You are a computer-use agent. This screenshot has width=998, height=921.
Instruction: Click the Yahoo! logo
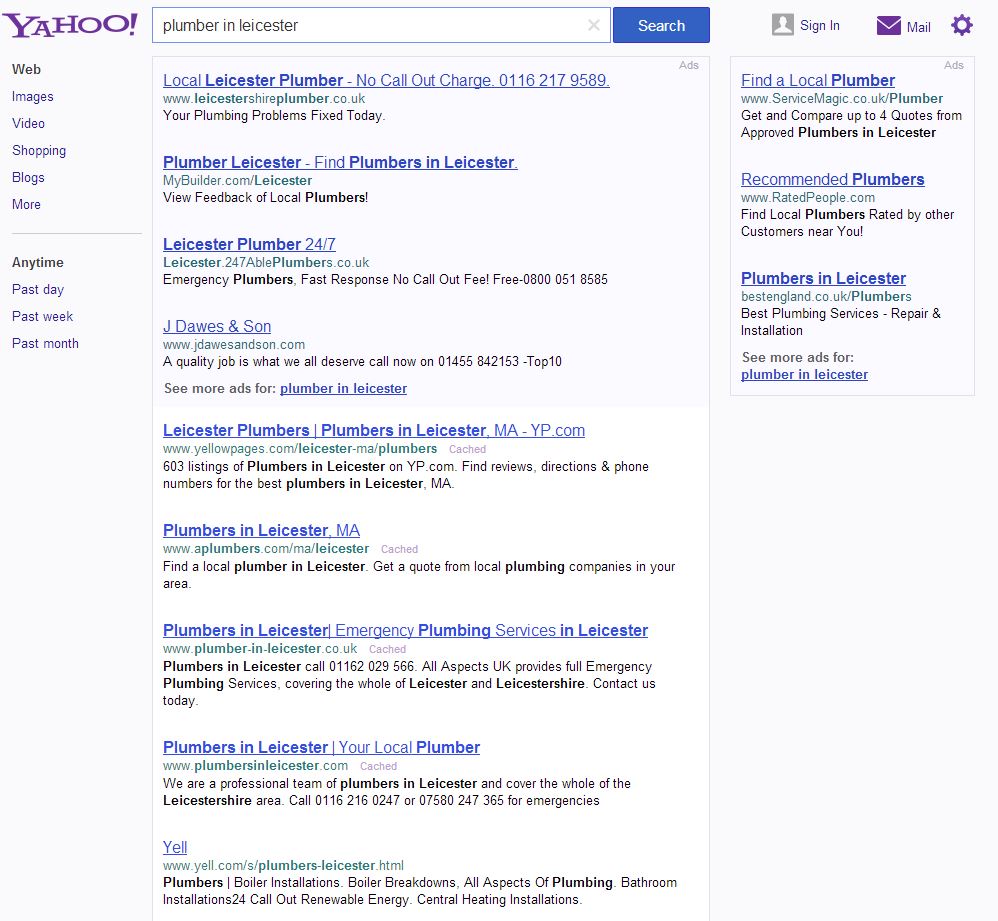tap(69, 25)
